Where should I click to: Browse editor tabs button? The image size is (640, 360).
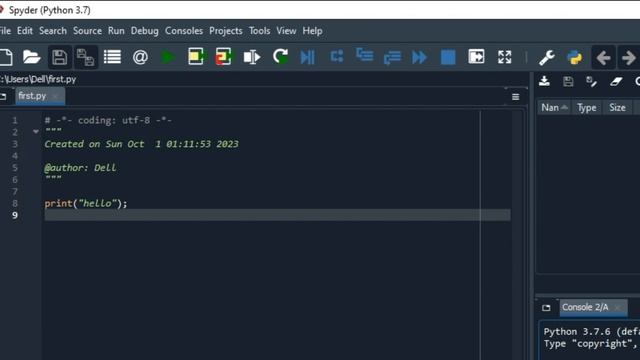tap(3, 96)
